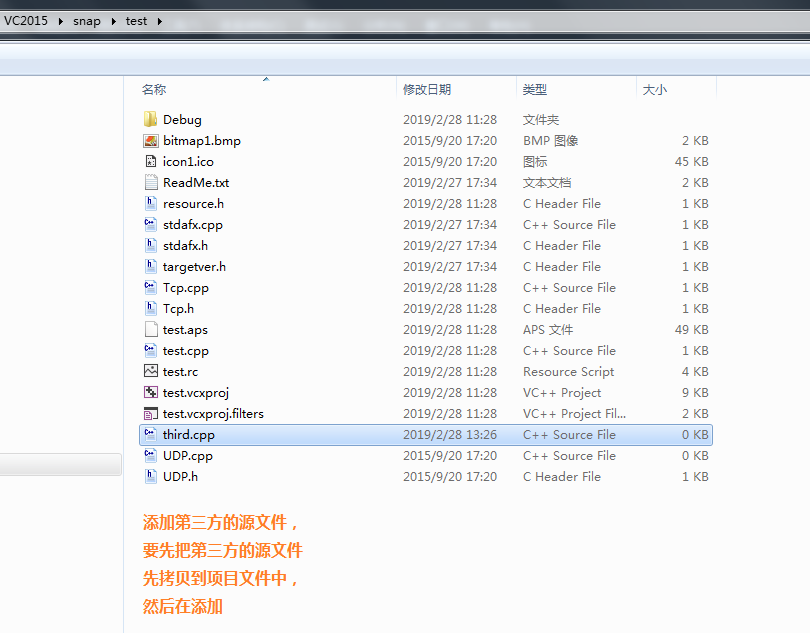Select the stdafx.cpp C++ source icon
The image size is (810, 633).
coord(150,224)
